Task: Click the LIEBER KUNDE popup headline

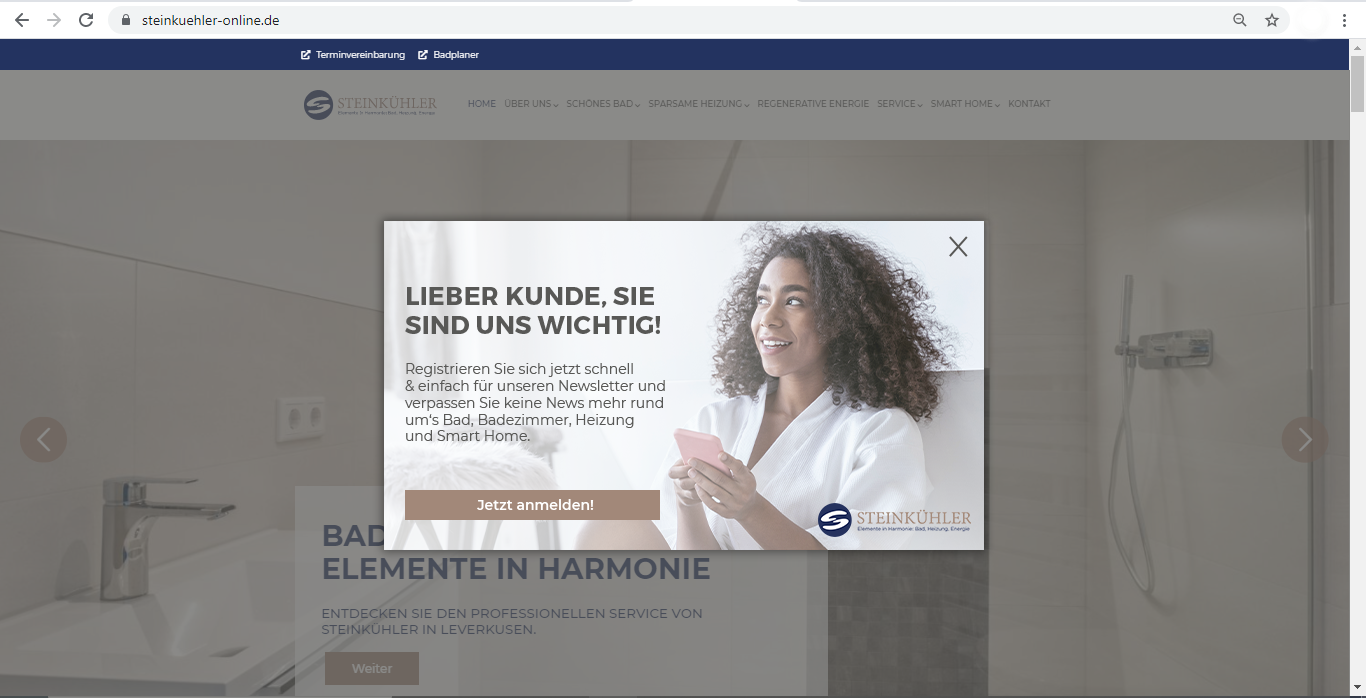Action: coord(533,310)
